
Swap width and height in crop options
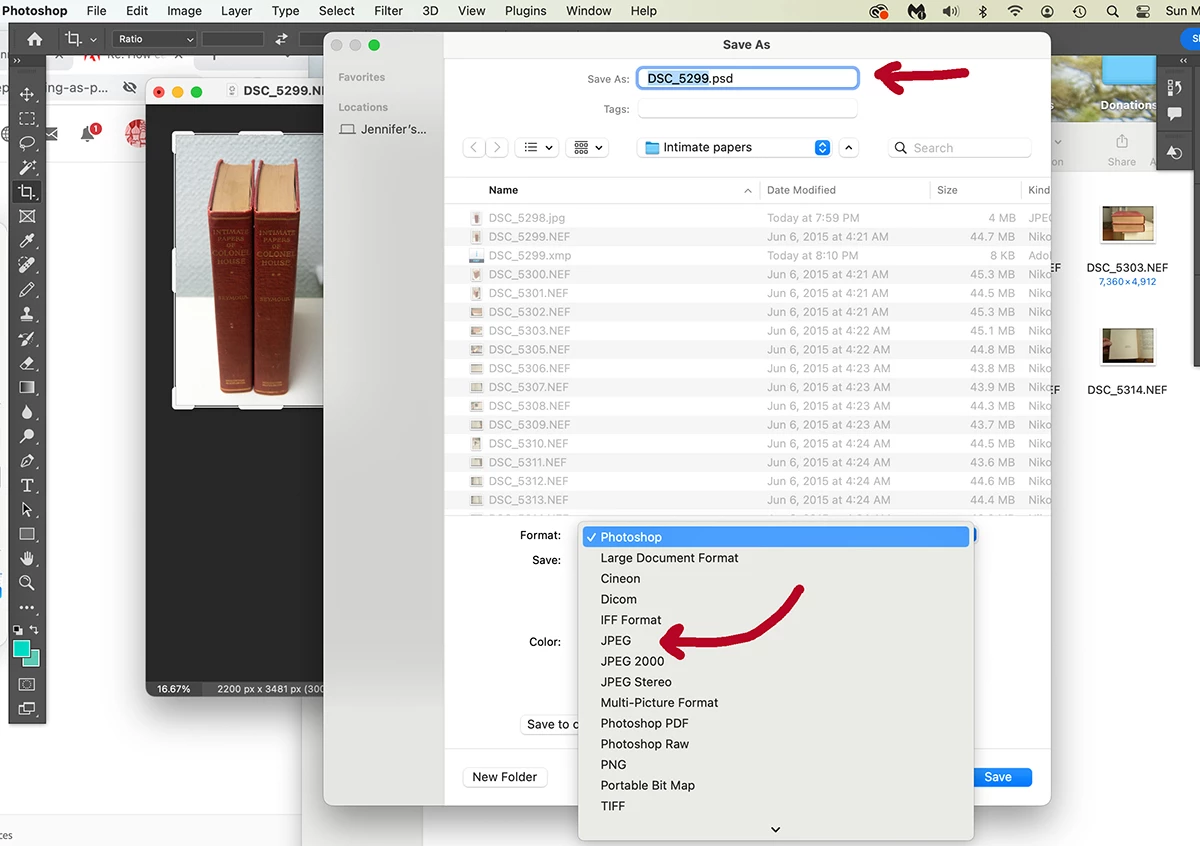(x=282, y=39)
